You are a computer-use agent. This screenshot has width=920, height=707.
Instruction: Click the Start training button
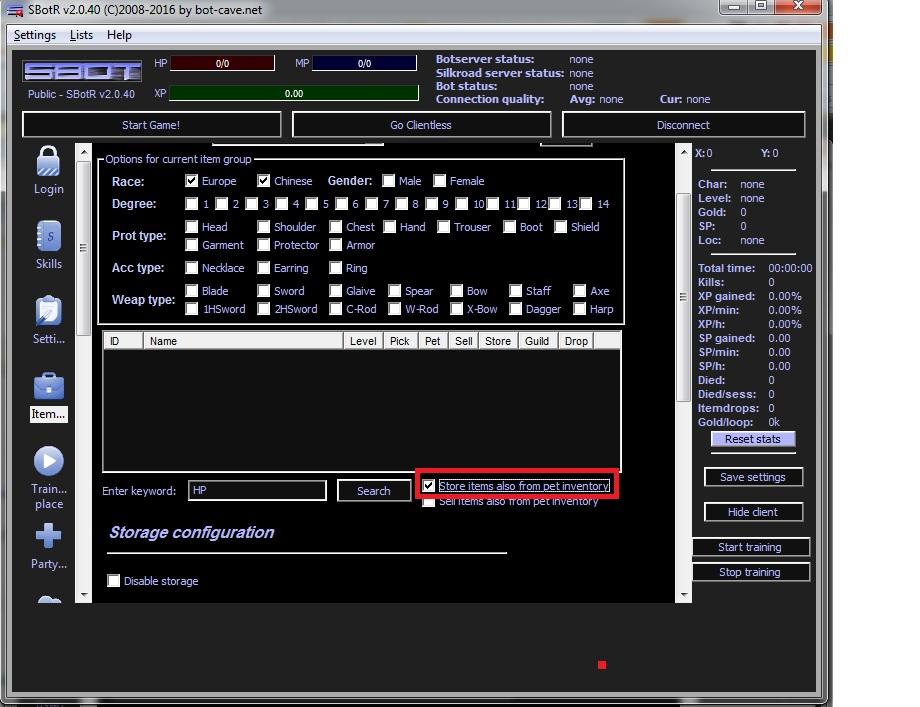(750, 547)
